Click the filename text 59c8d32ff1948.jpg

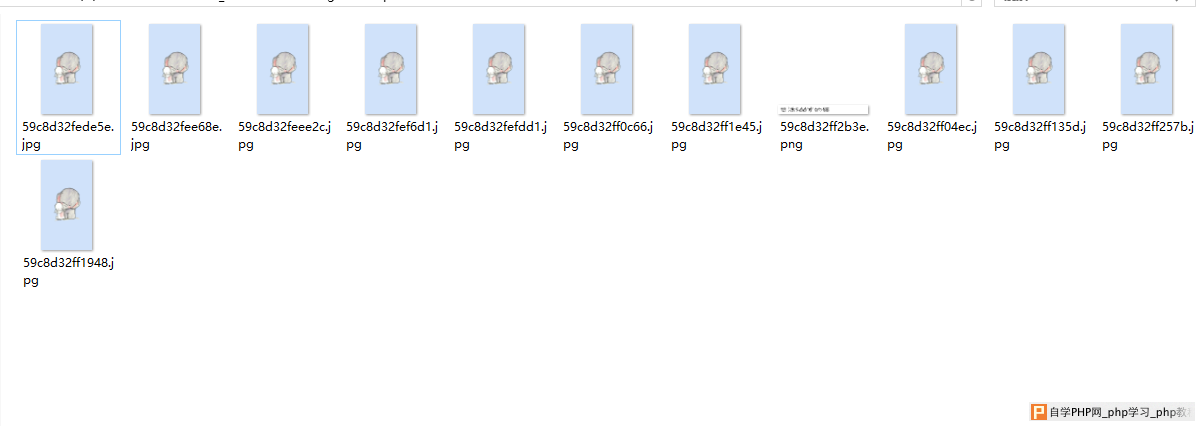pyautogui.click(x=69, y=272)
